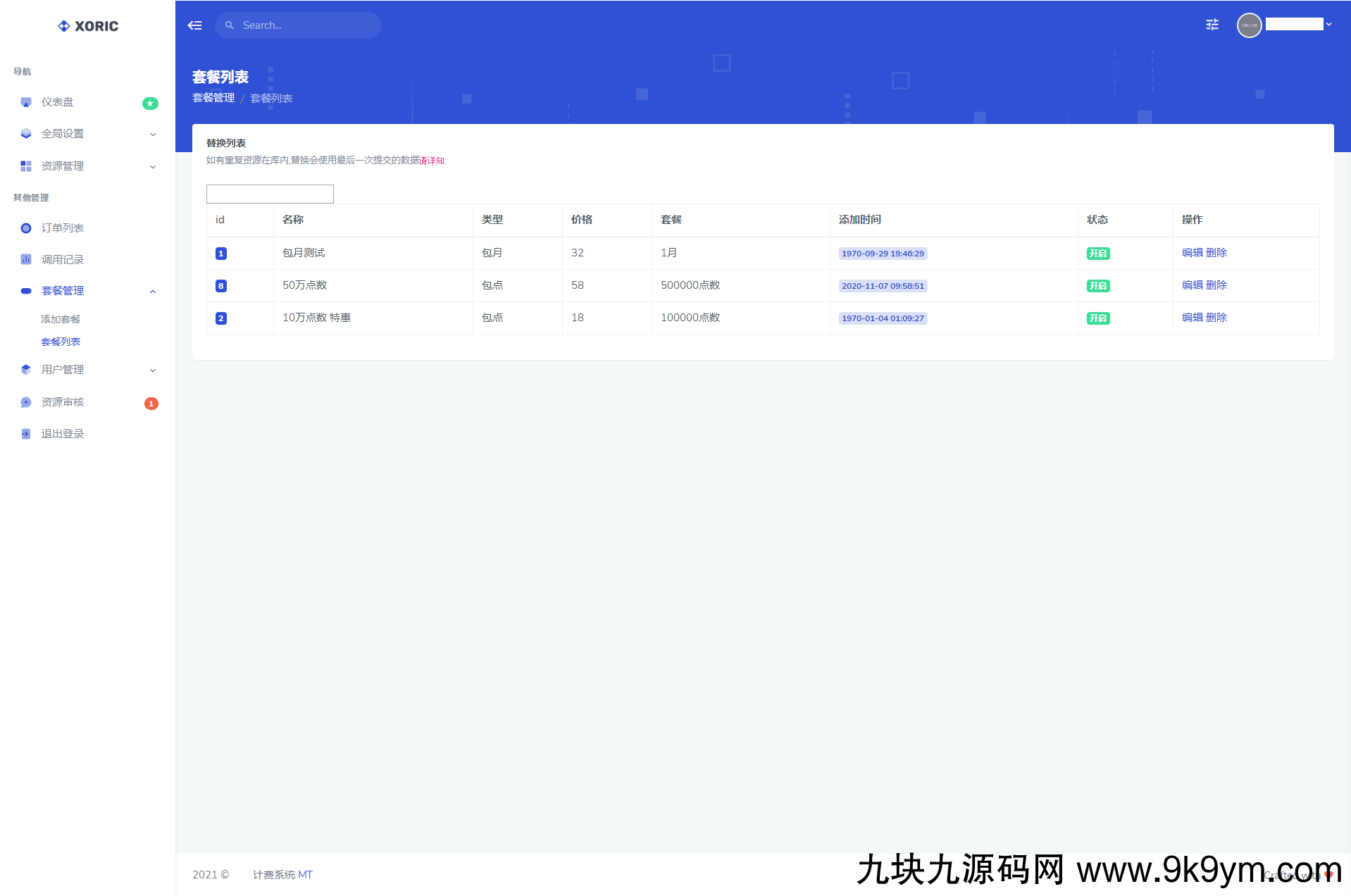Click the red notification badge on 资源审核
1351x896 pixels.
(151, 404)
